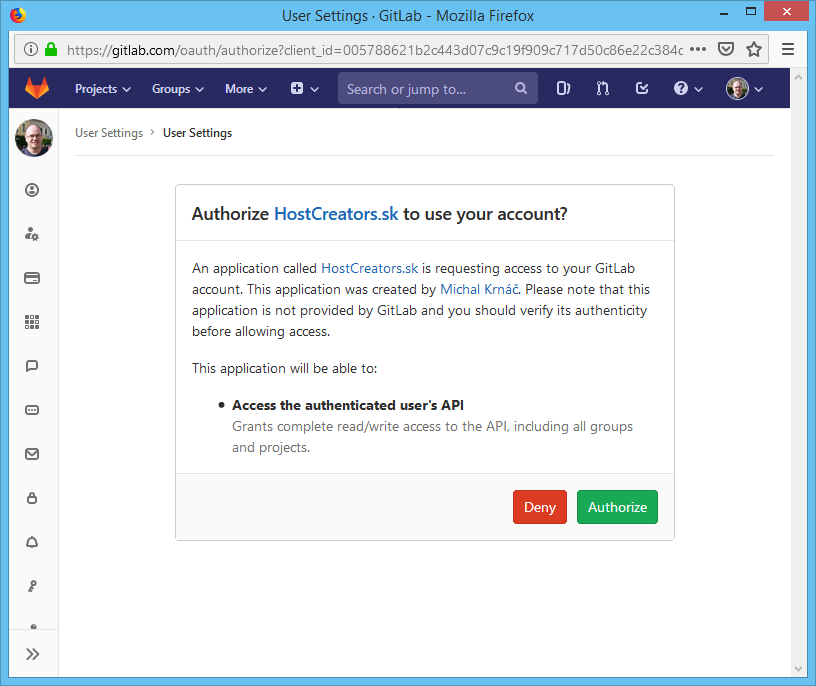Click the current User Settings breadcrumb

197,133
